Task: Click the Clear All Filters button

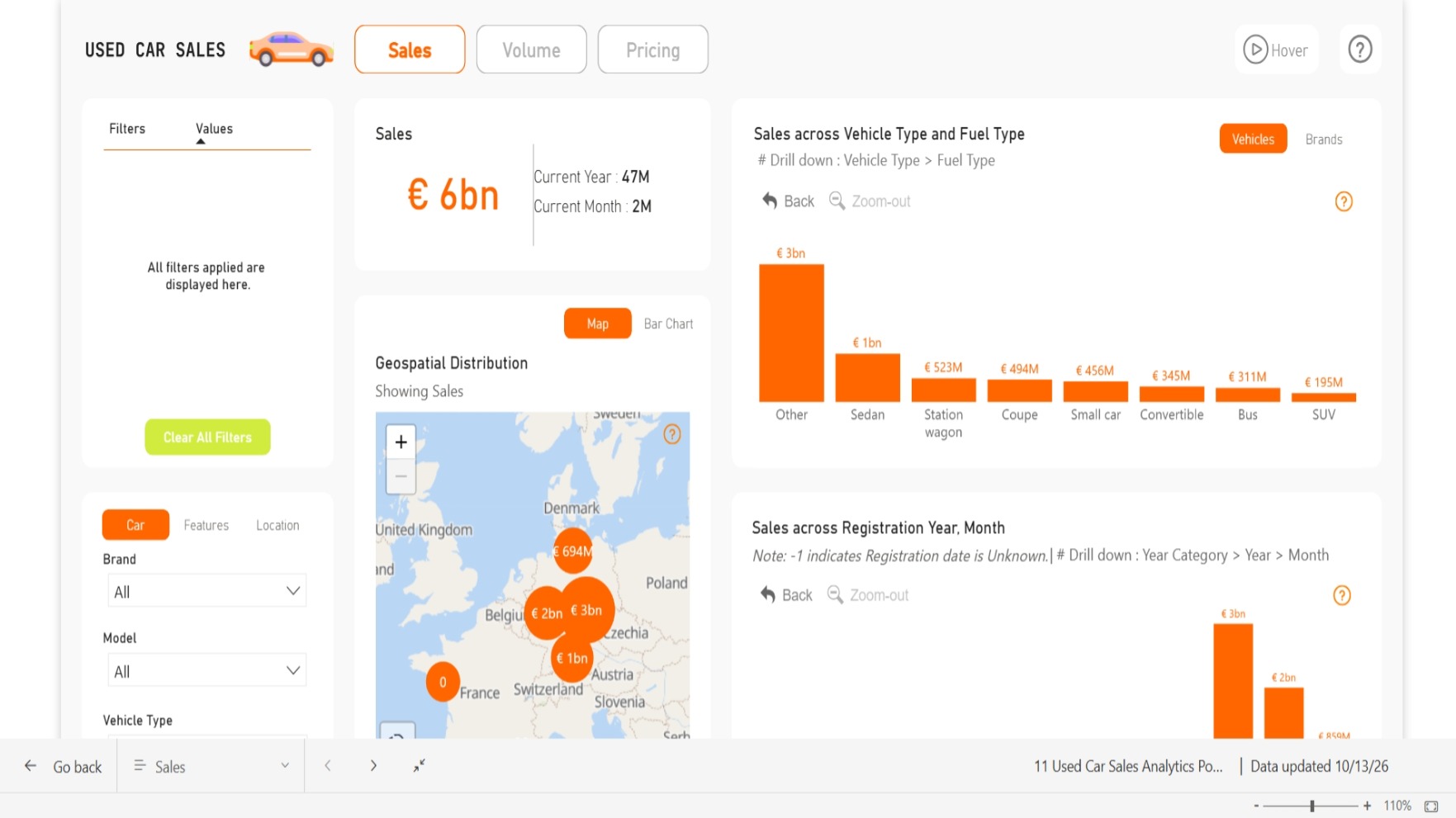Action: click(207, 437)
